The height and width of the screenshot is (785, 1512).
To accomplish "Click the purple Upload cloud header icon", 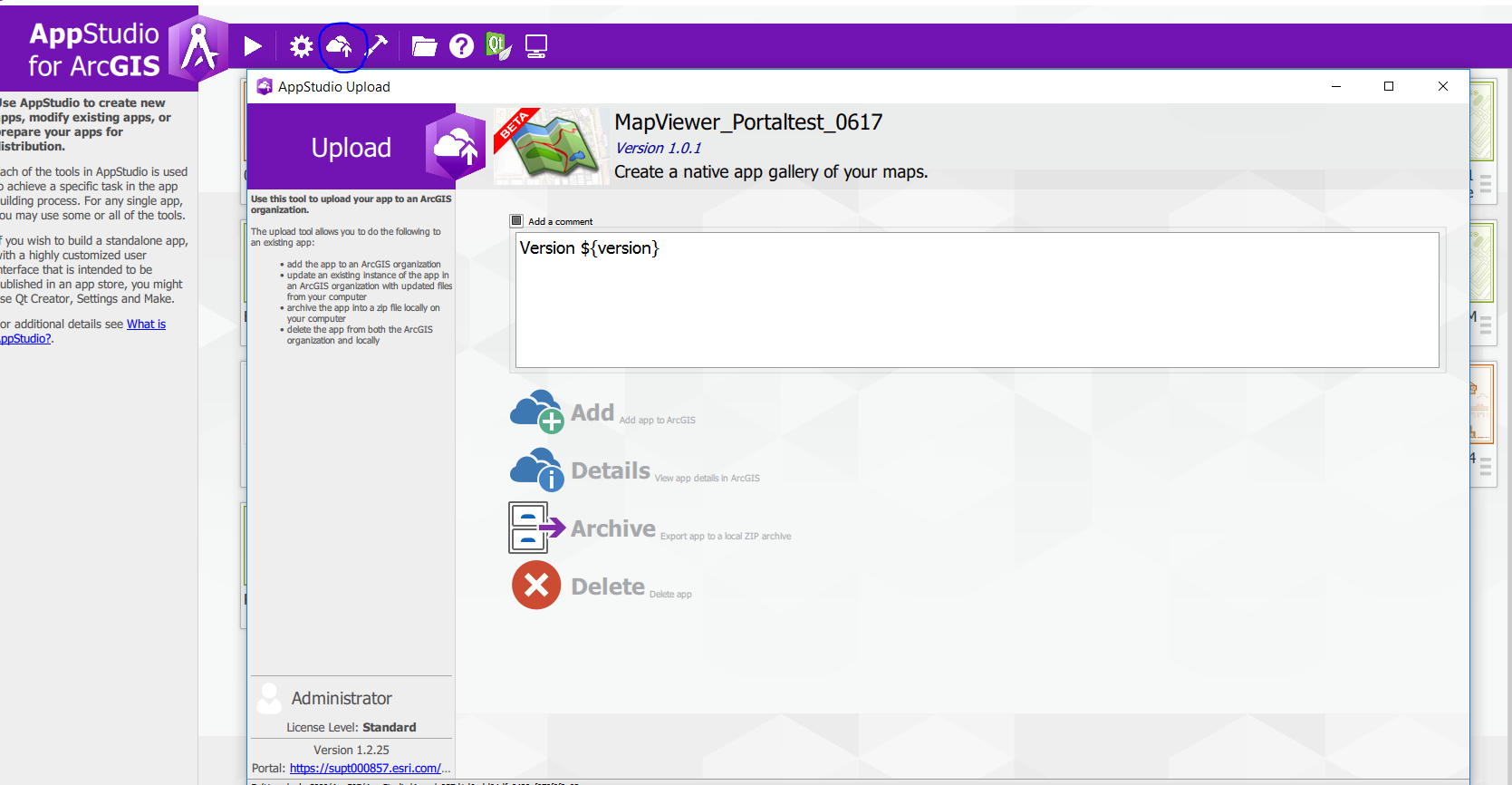I will [456, 146].
